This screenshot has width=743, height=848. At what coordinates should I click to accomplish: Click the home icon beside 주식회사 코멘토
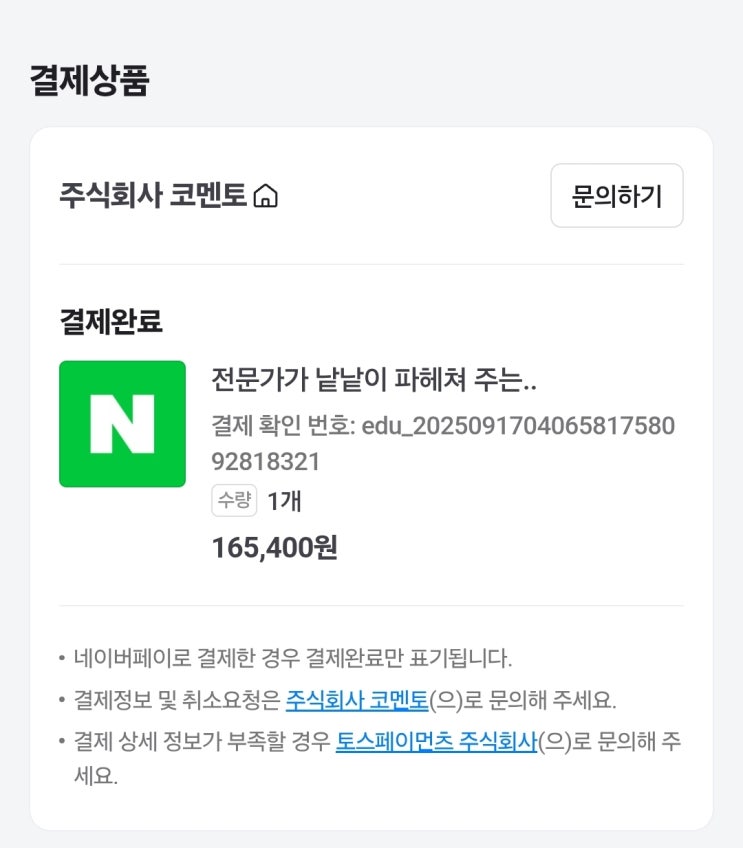[265, 196]
